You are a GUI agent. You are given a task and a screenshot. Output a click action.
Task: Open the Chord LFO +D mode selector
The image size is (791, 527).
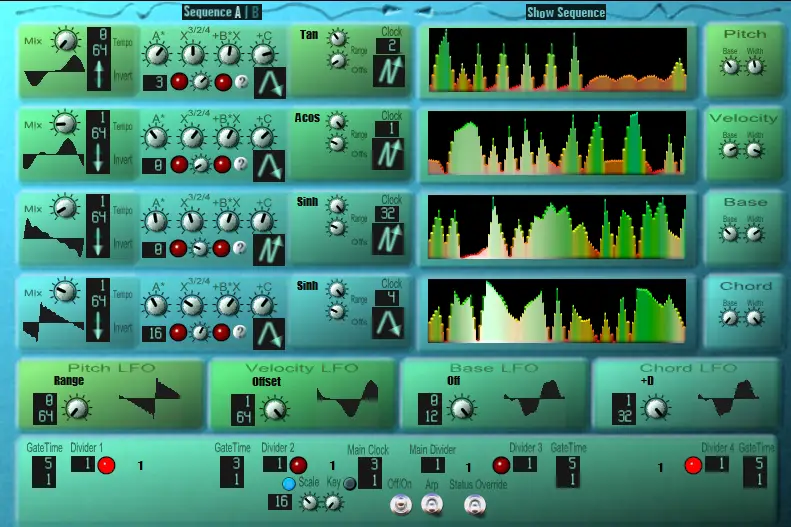click(x=647, y=380)
